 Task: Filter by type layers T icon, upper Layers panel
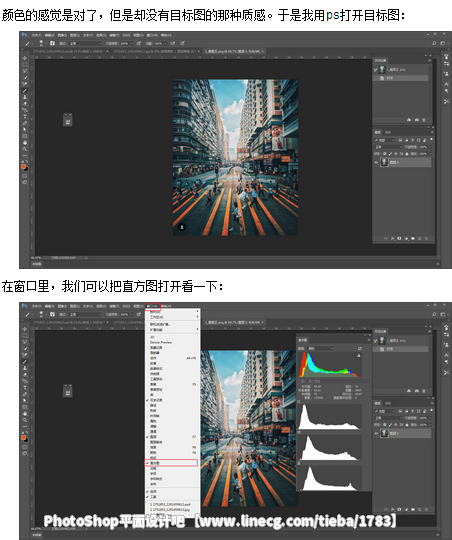[412, 140]
